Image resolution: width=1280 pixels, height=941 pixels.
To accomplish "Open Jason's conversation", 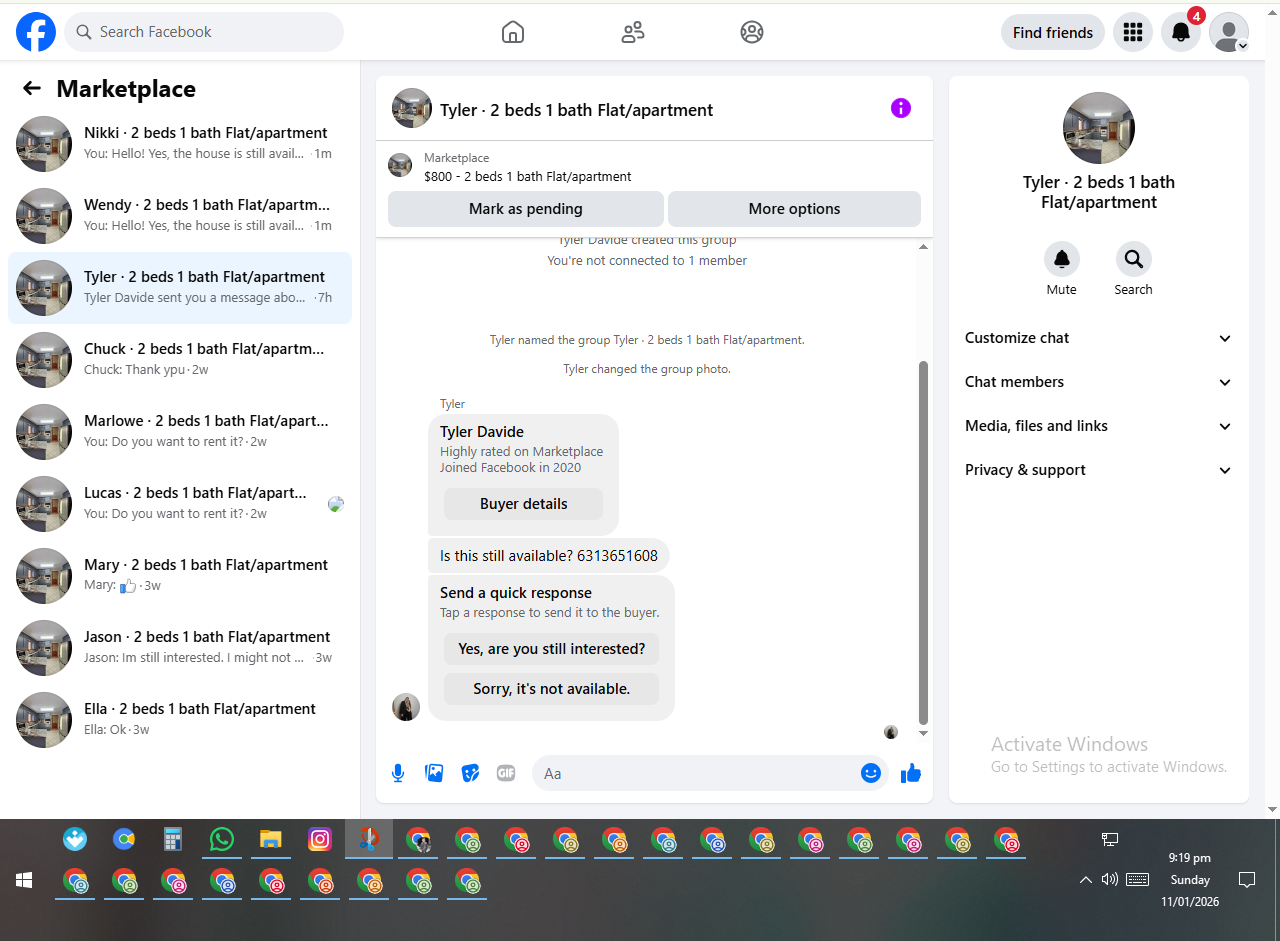I will (180, 648).
